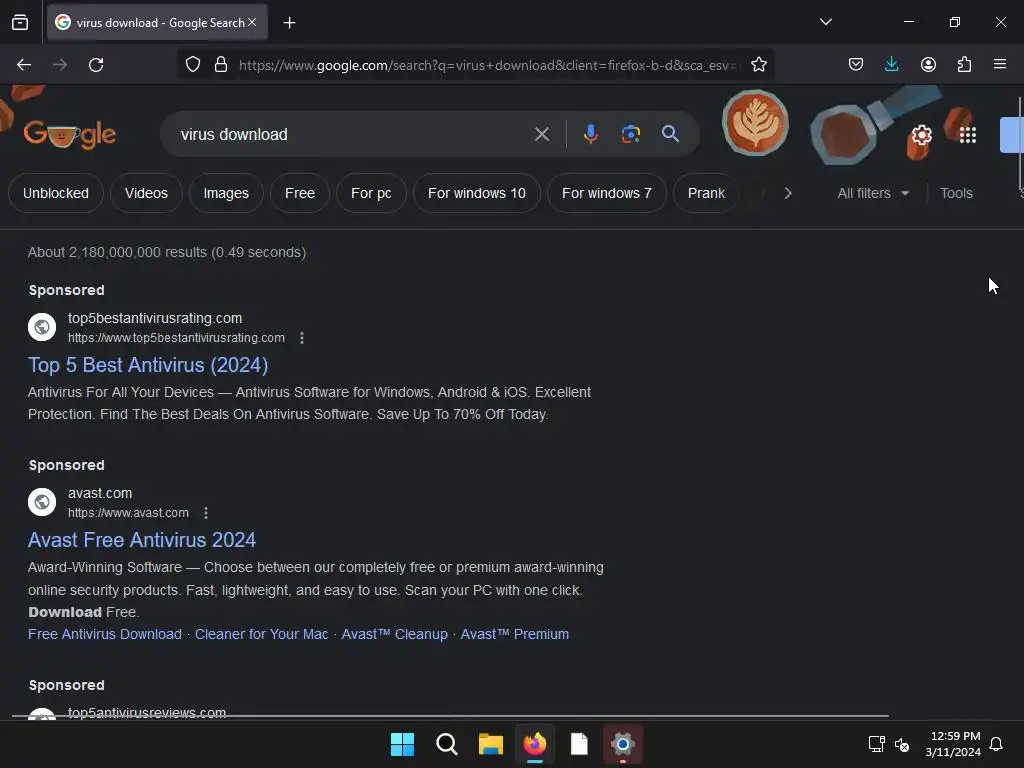Viewport: 1024px width, 768px height.
Task: Open Firefox View tab list icon
Action: coord(20,22)
